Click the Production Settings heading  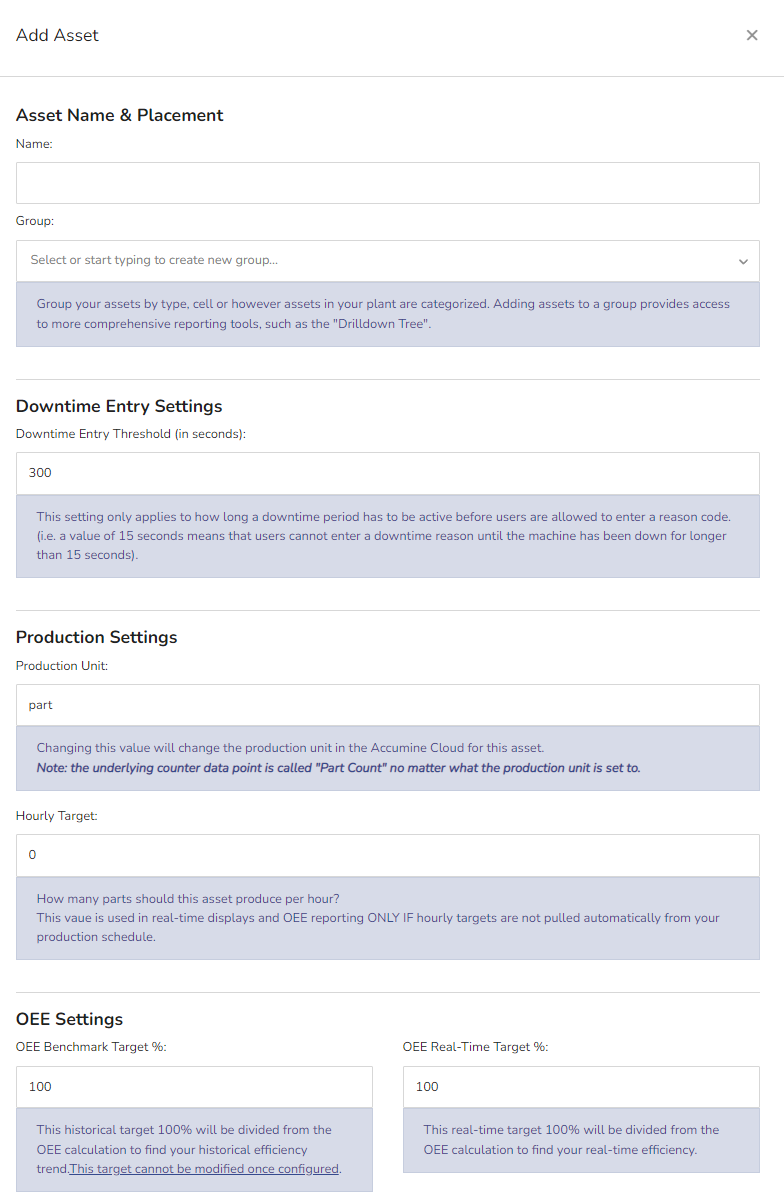click(x=96, y=637)
